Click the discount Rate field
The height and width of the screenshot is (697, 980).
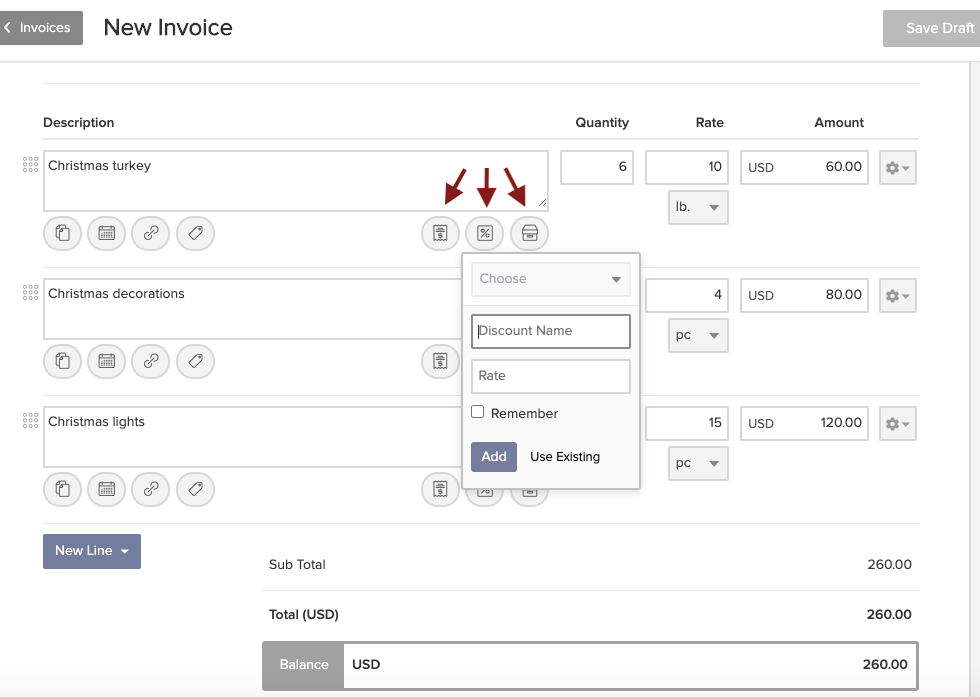551,376
